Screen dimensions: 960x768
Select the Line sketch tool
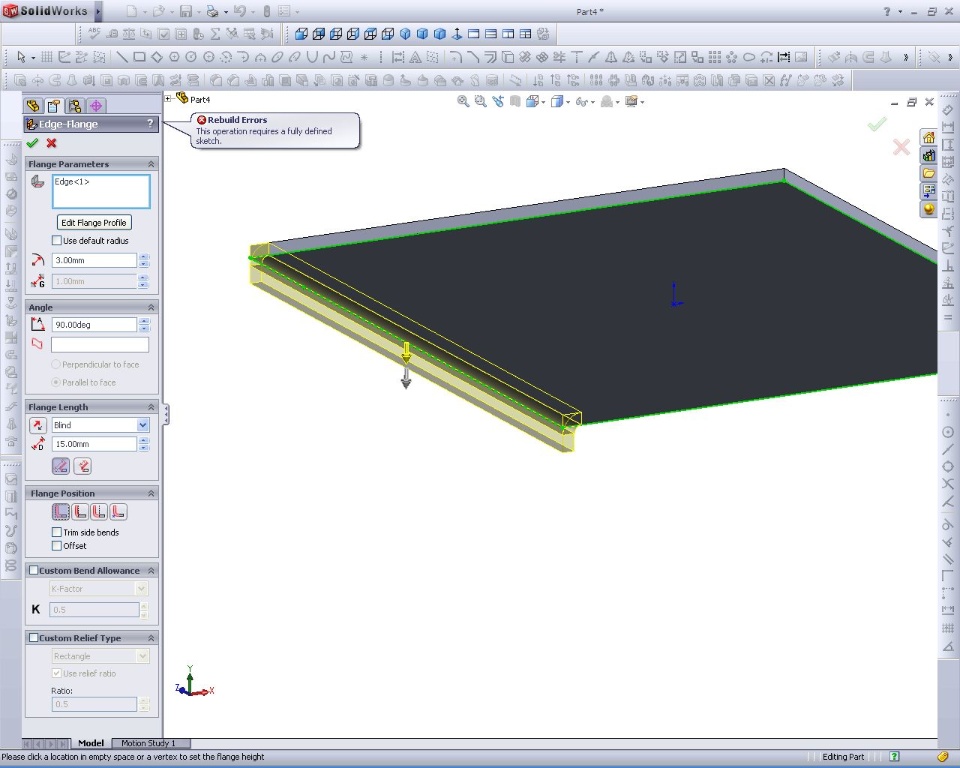pos(122,57)
